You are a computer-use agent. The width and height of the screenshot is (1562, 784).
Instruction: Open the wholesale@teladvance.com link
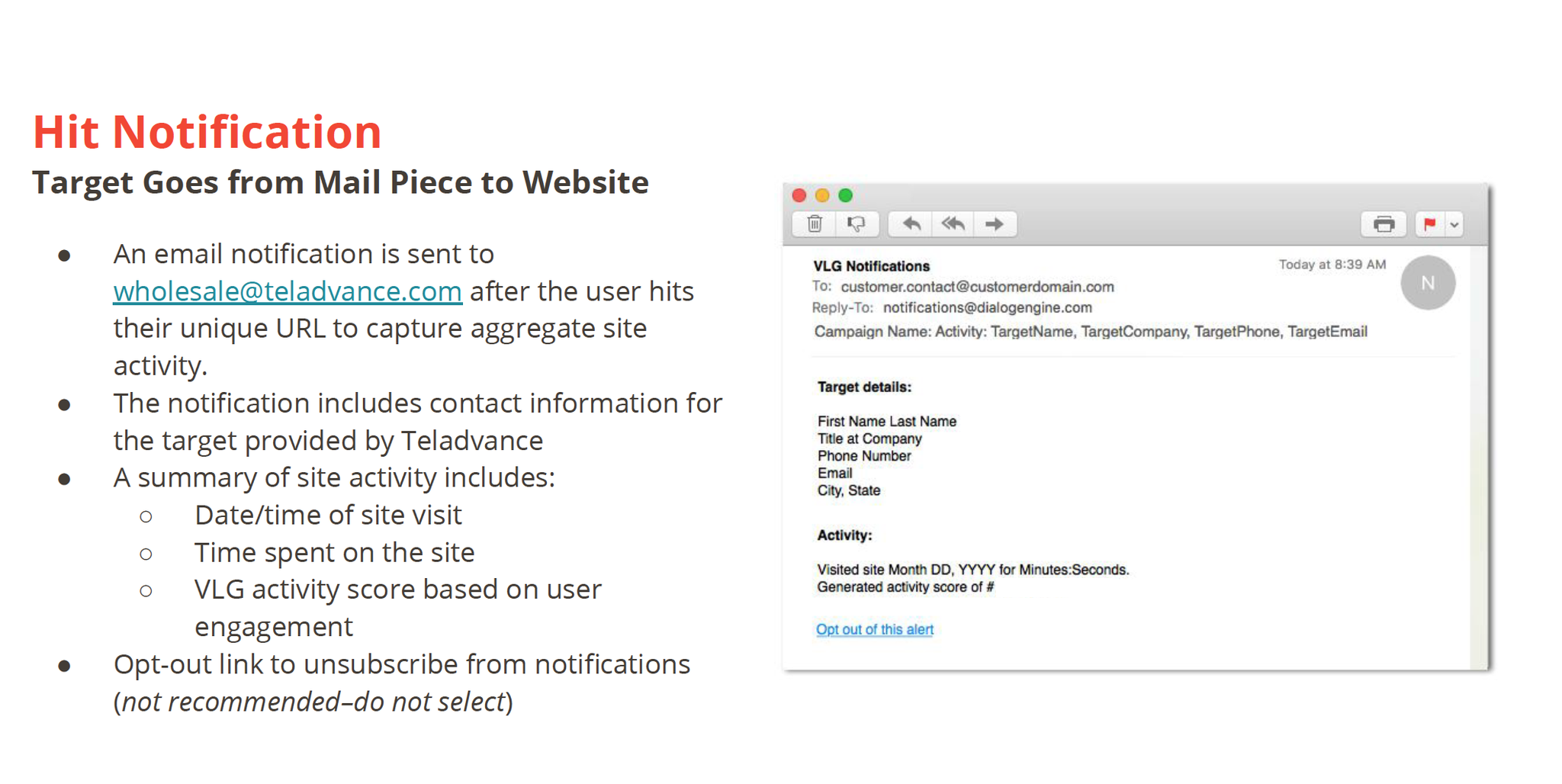coord(288,291)
